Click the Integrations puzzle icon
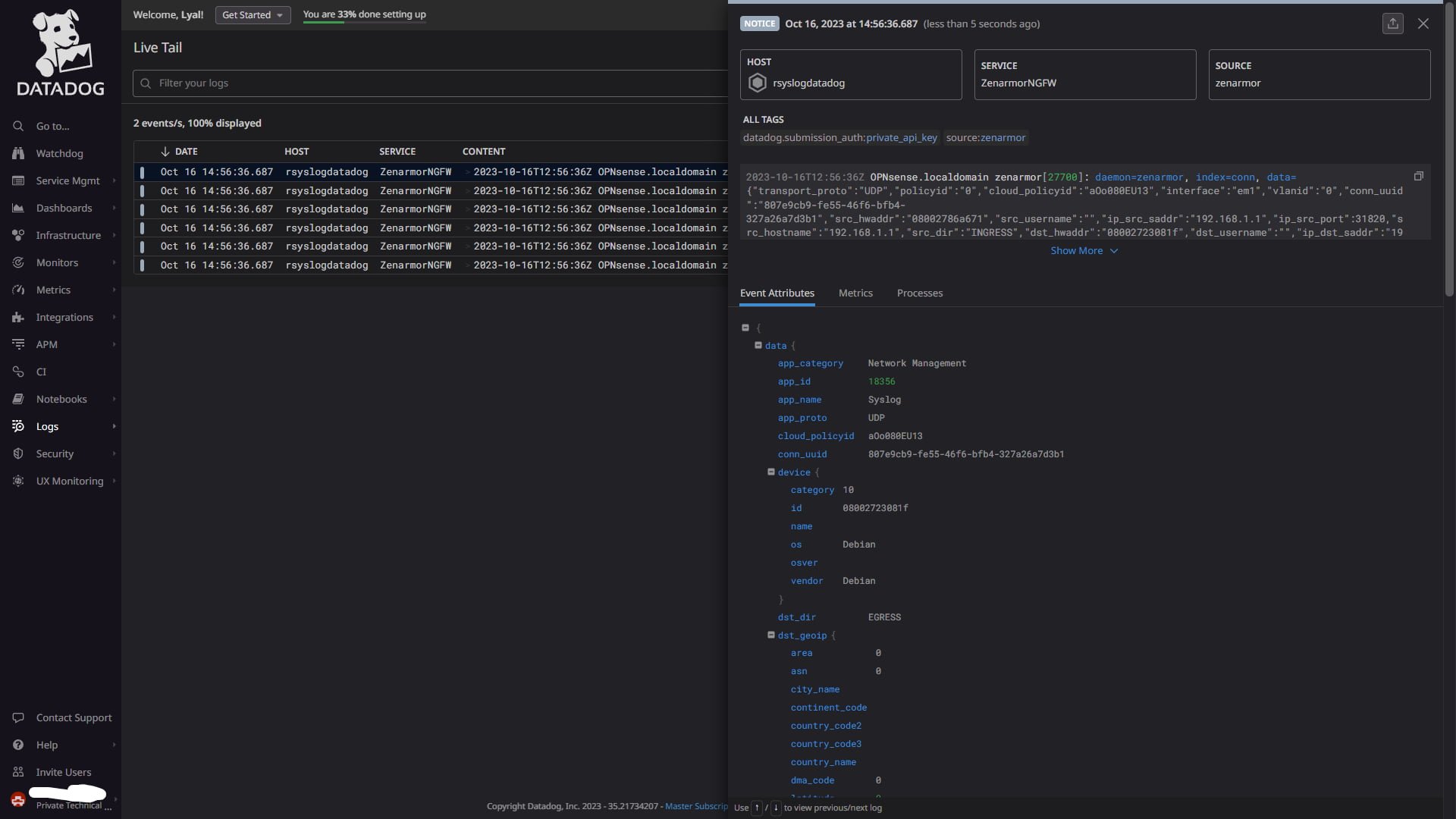Screen dimensions: 1456x819 [18, 317]
